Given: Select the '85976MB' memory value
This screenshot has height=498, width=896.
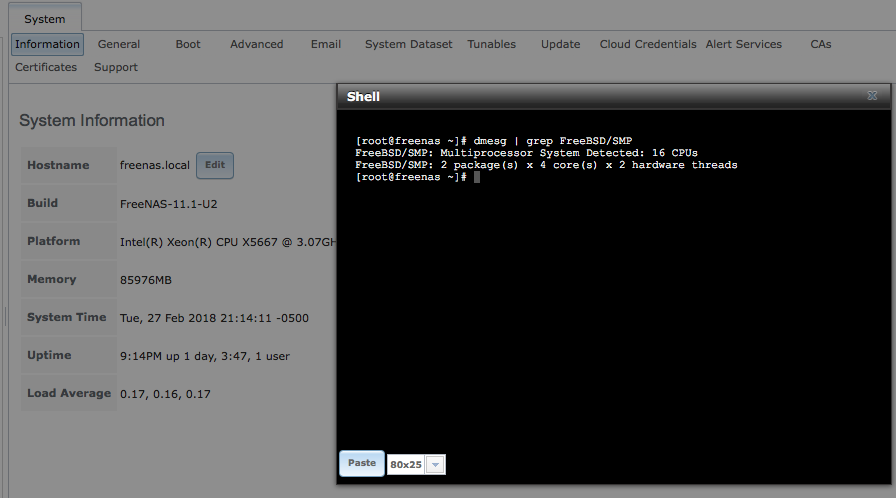Looking at the screenshot, I should 146,280.
